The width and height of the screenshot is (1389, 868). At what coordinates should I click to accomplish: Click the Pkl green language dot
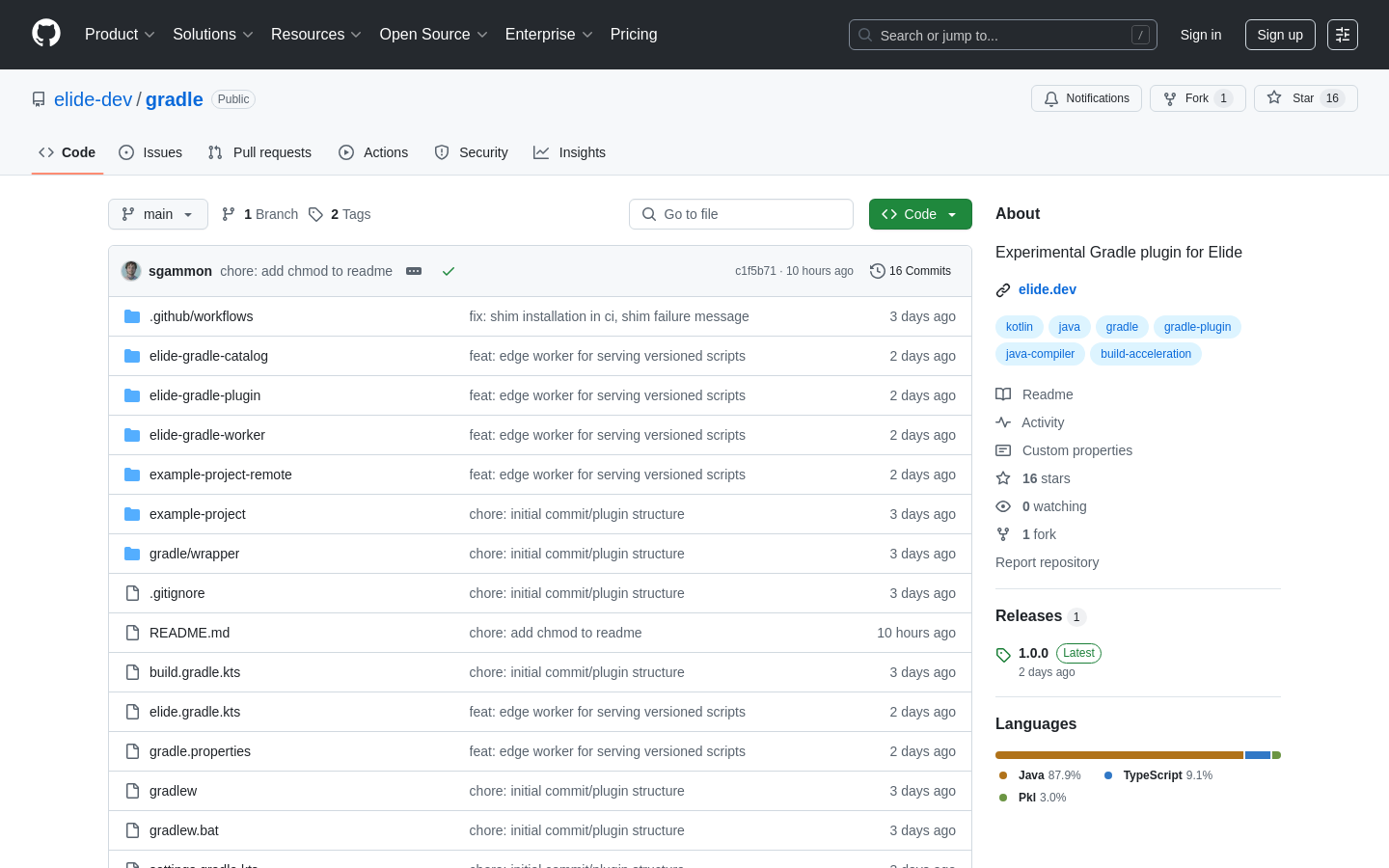click(x=1003, y=798)
